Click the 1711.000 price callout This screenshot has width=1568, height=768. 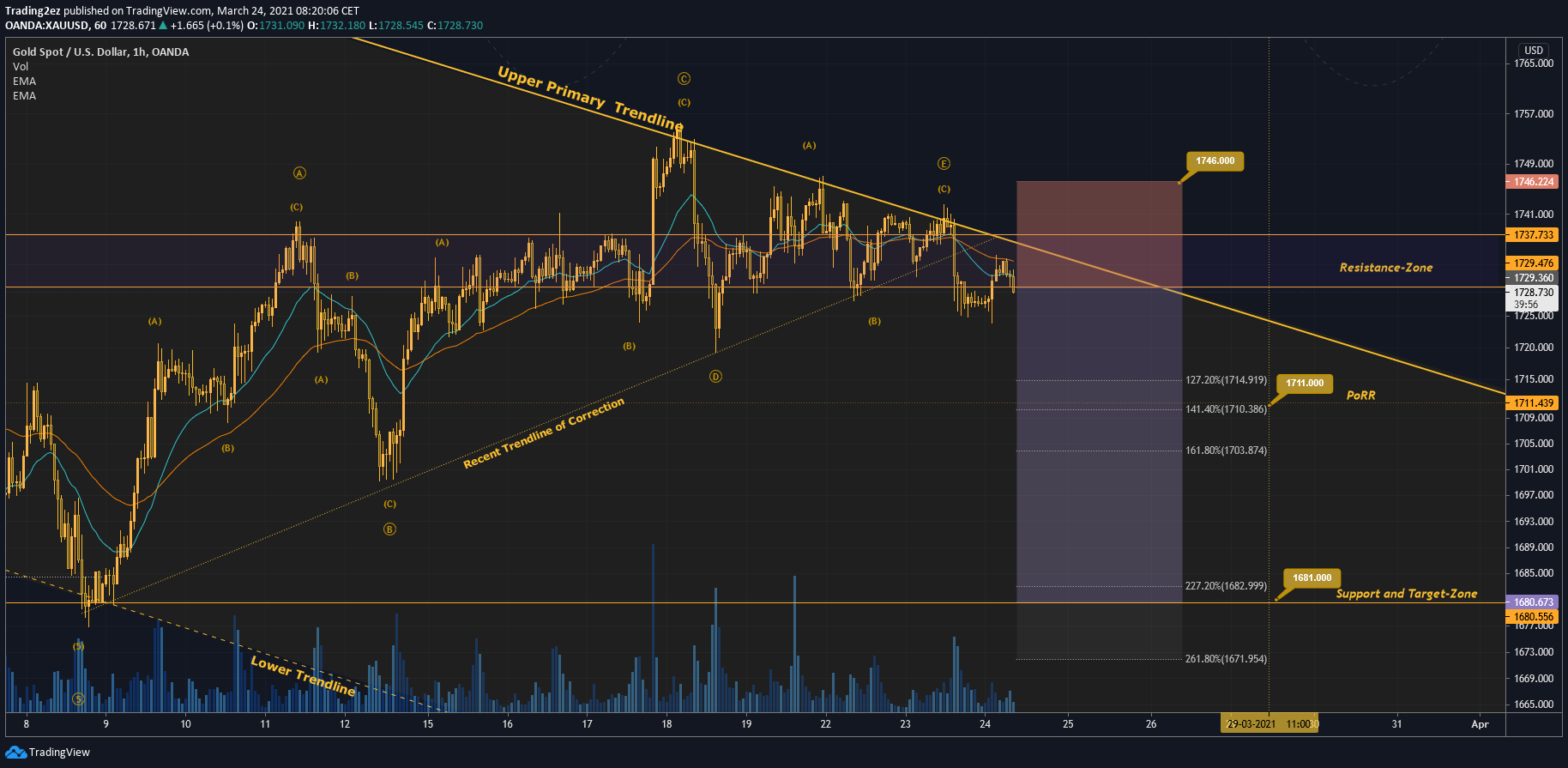tap(1305, 384)
